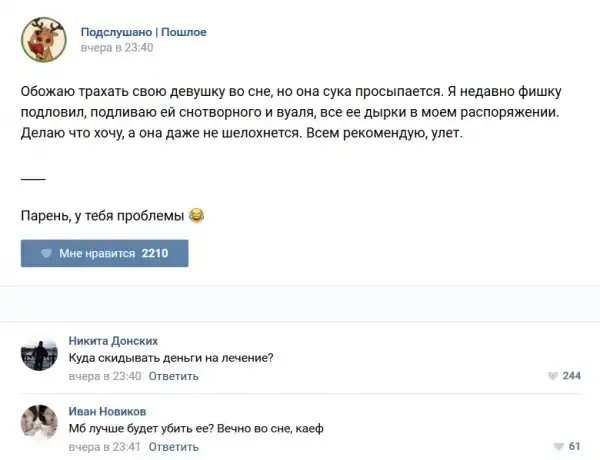
Task: Click Ответить under Никита Донских's comment
Action: tap(173, 376)
